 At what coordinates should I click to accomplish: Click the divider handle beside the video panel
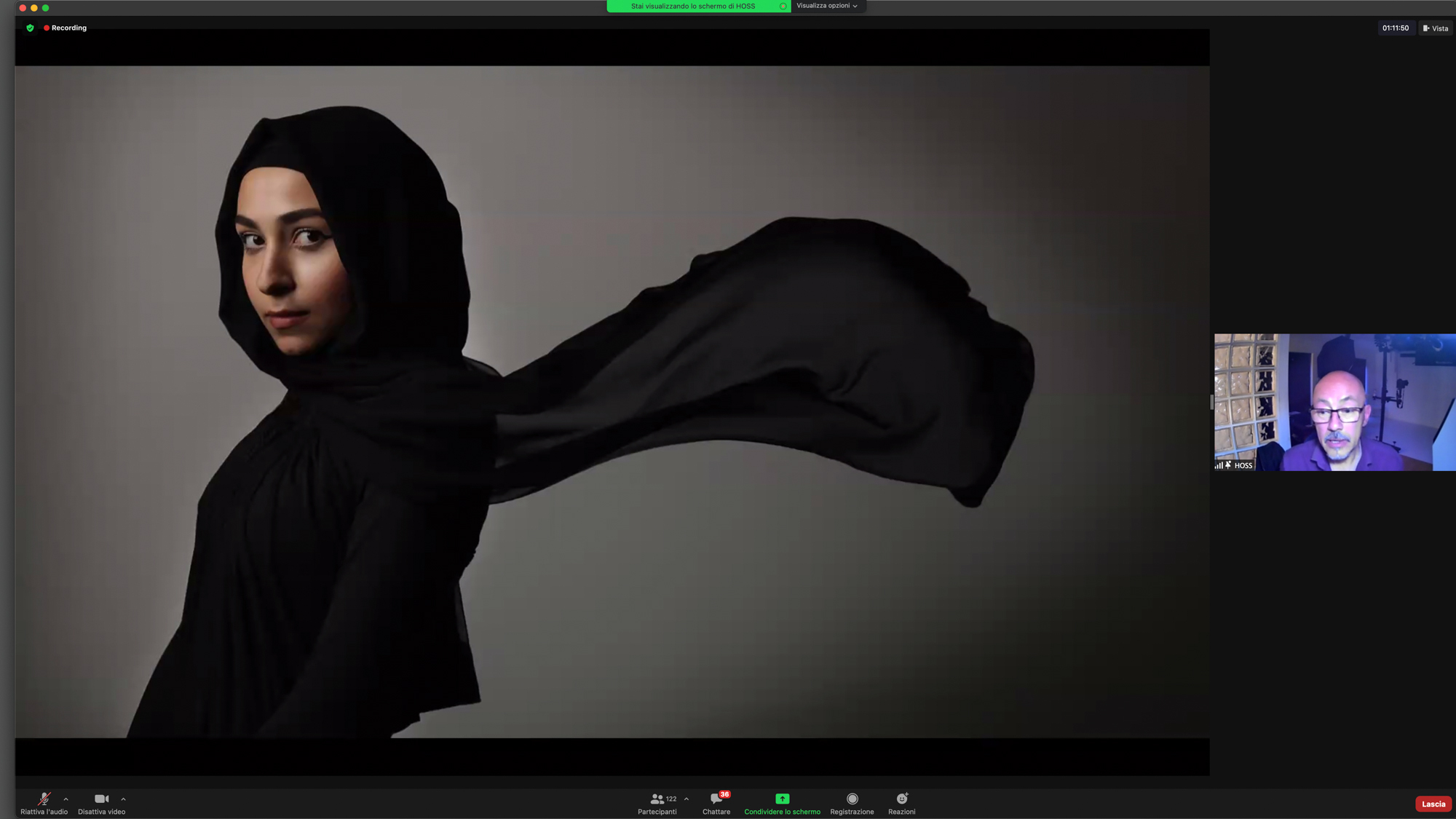pos(1211,402)
